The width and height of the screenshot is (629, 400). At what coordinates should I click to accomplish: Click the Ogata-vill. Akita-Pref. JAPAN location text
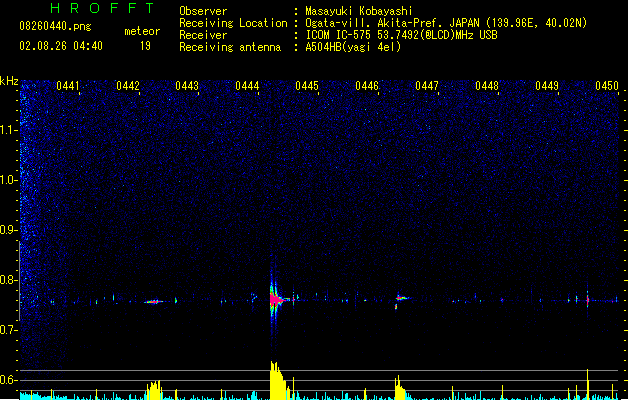pos(392,23)
